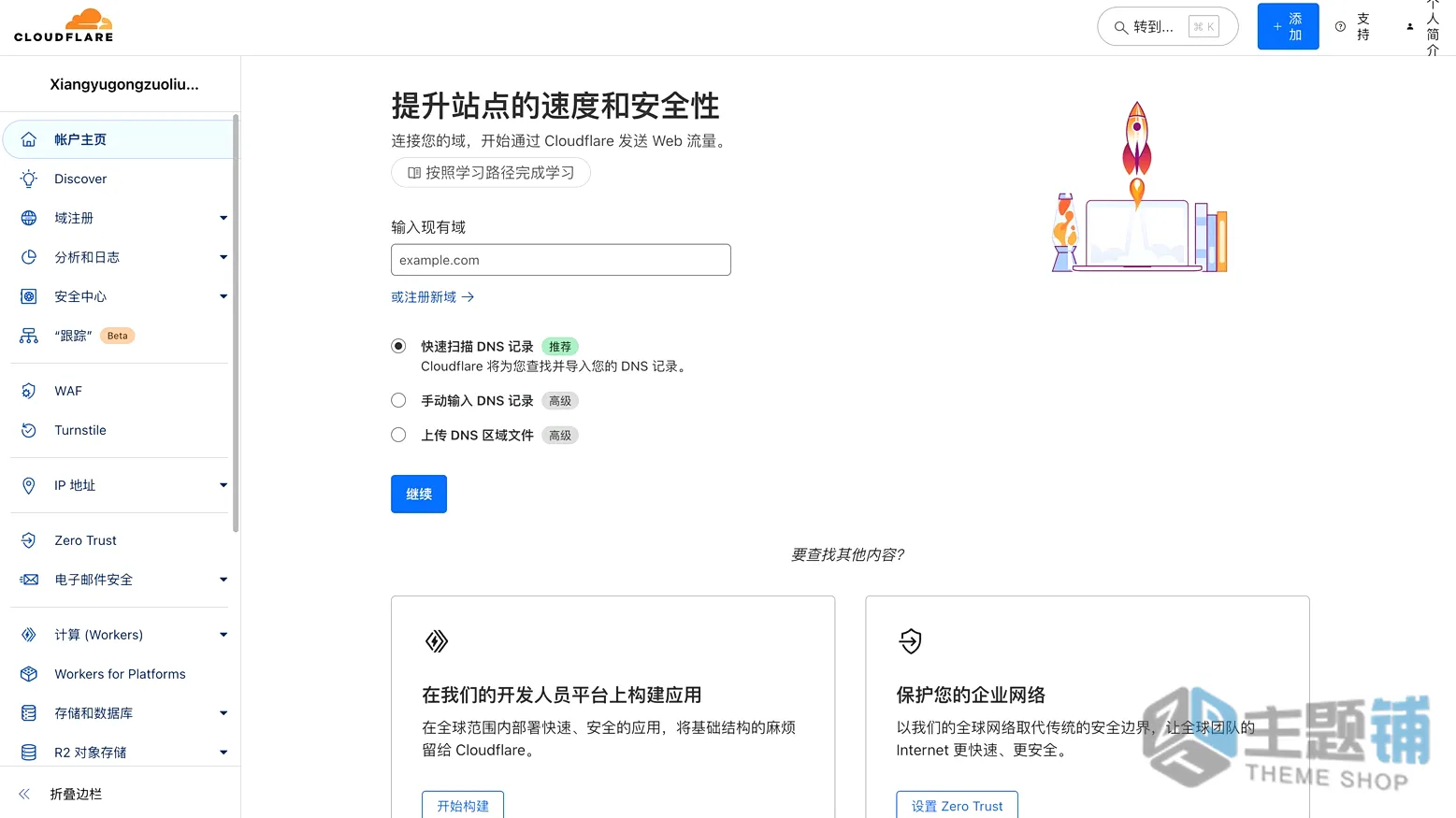Click the location pin icon beside IP 地址
This screenshot has height=818, width=1456.
pos(29,485)
